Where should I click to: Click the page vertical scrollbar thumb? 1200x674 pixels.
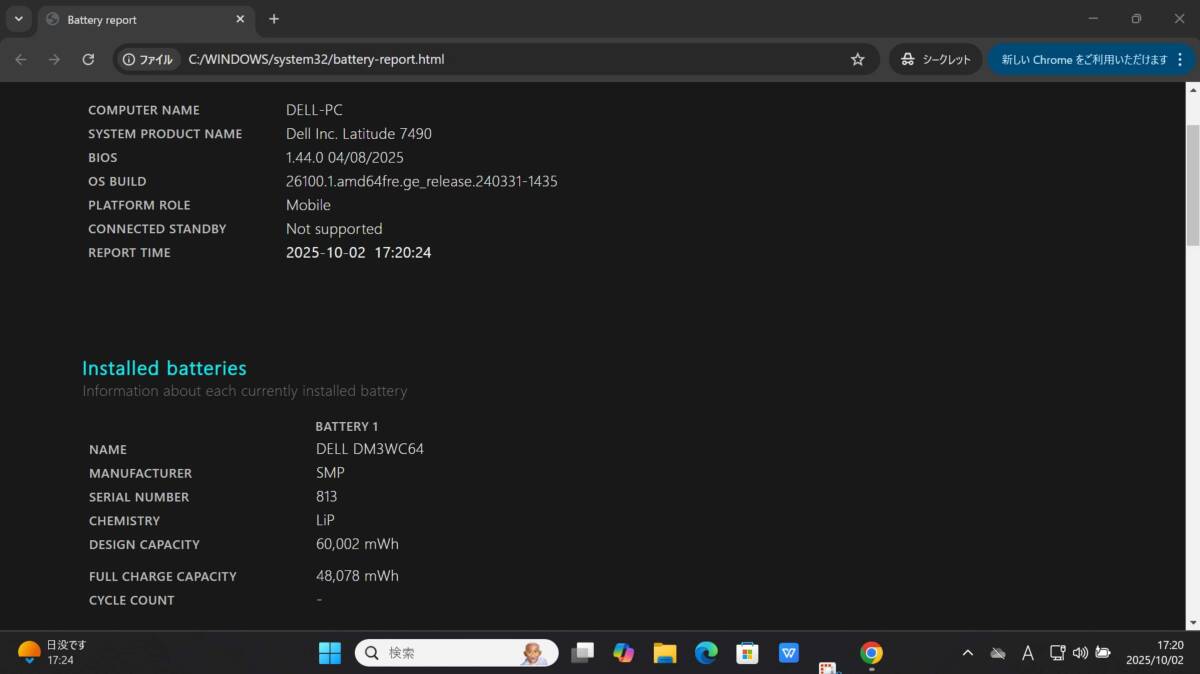[x=1192, y=185]
